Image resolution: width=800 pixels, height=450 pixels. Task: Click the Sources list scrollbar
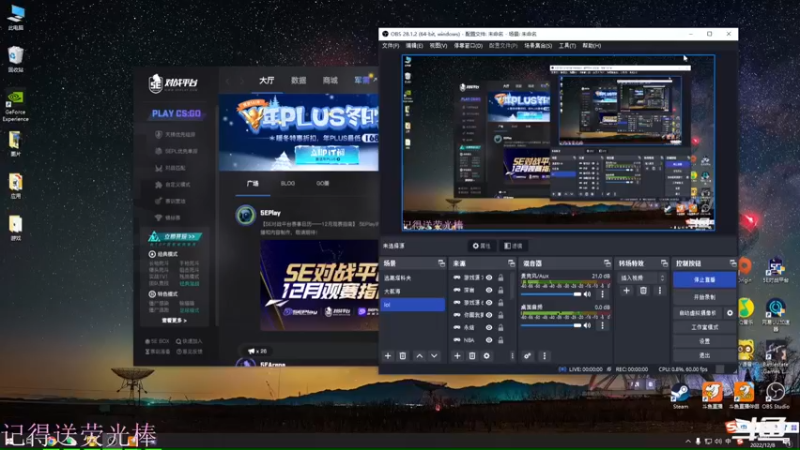512,288
